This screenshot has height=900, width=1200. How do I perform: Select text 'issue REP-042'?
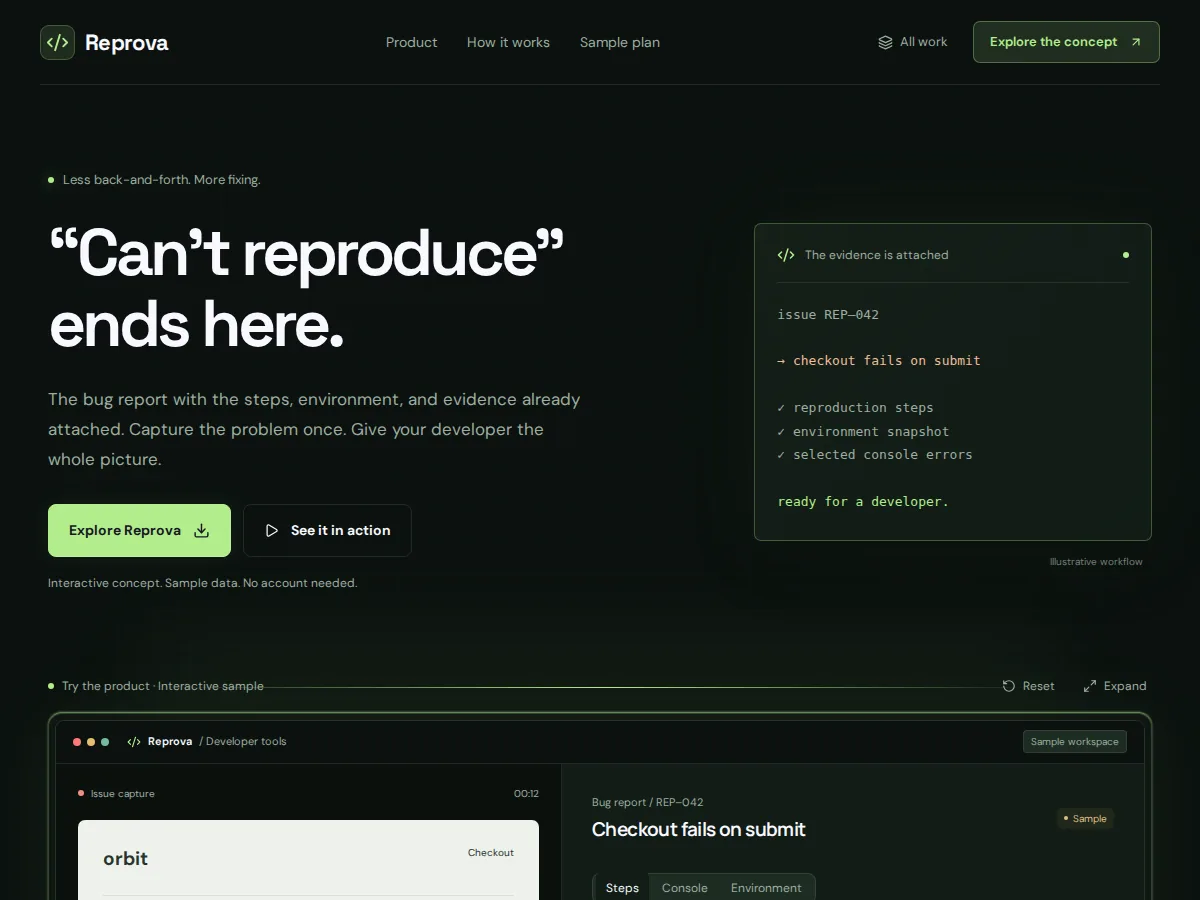828,314
